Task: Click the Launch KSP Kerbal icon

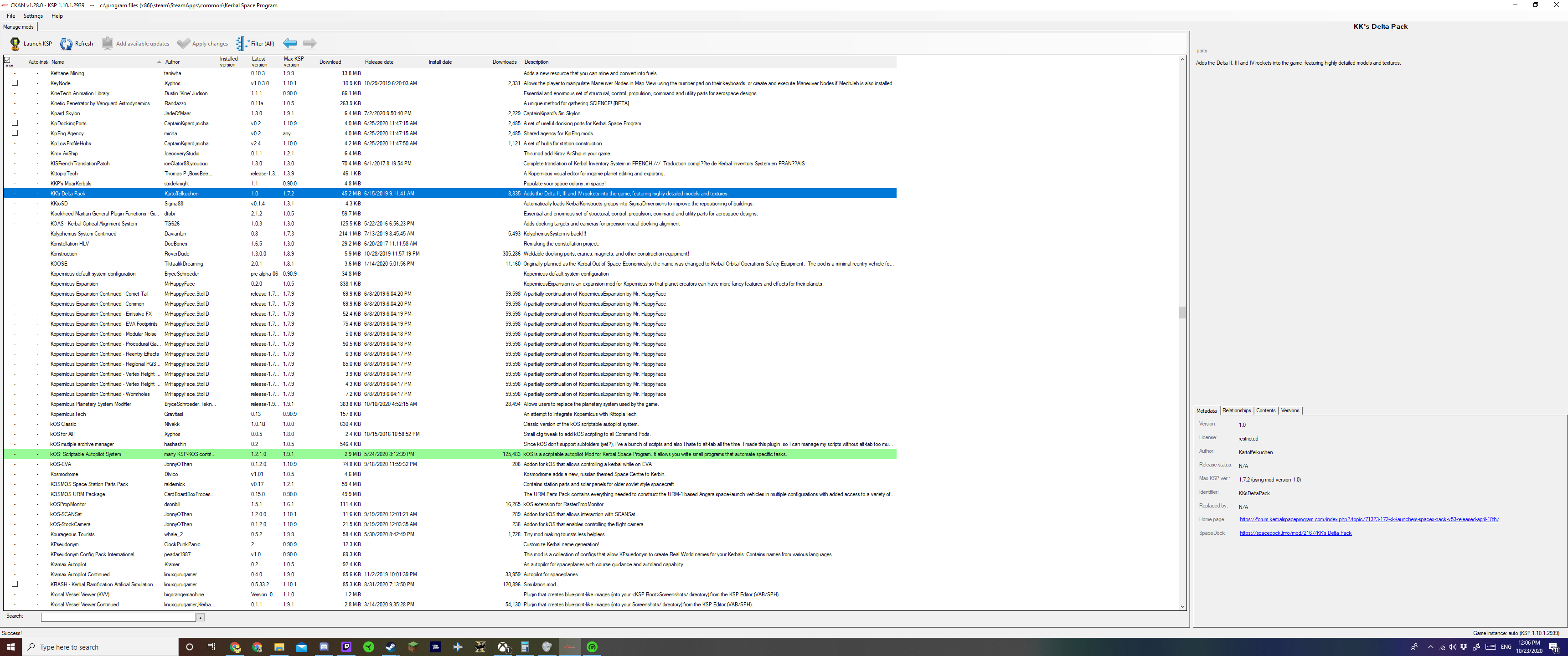Action: (x=15, y=43)
